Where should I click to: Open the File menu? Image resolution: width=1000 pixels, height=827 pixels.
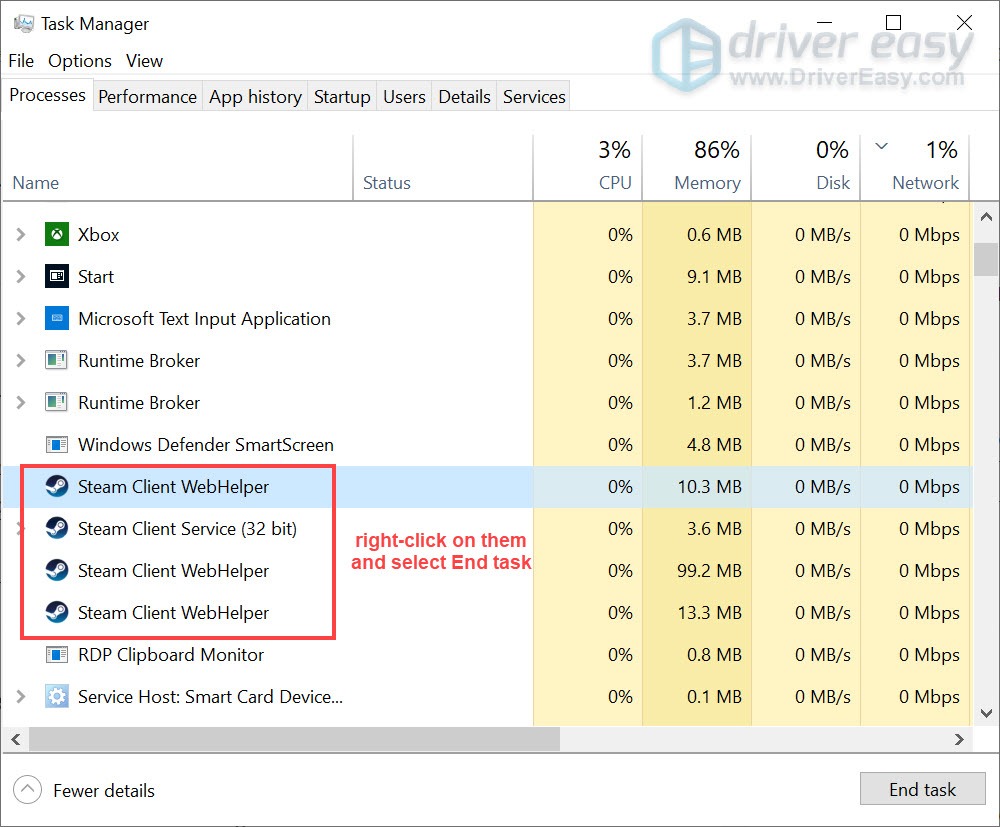click(x=21, y=61)
